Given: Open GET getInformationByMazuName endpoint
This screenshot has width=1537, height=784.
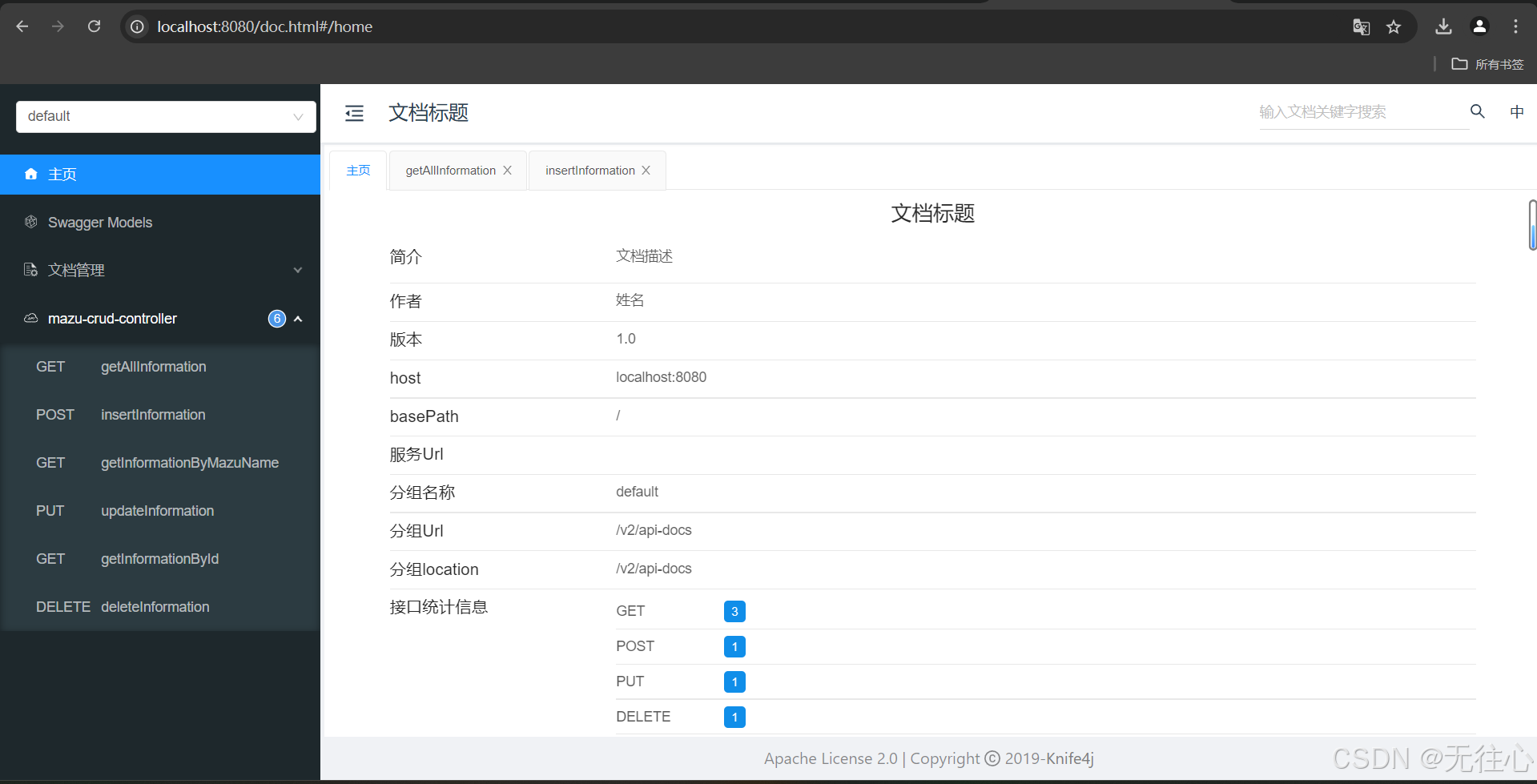Looking at the screenshot, I should click(160, 463).
